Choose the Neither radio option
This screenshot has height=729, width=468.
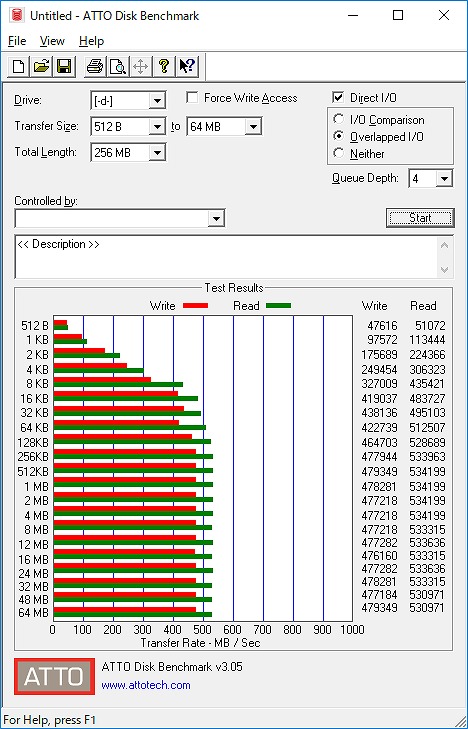coord(338,152)
